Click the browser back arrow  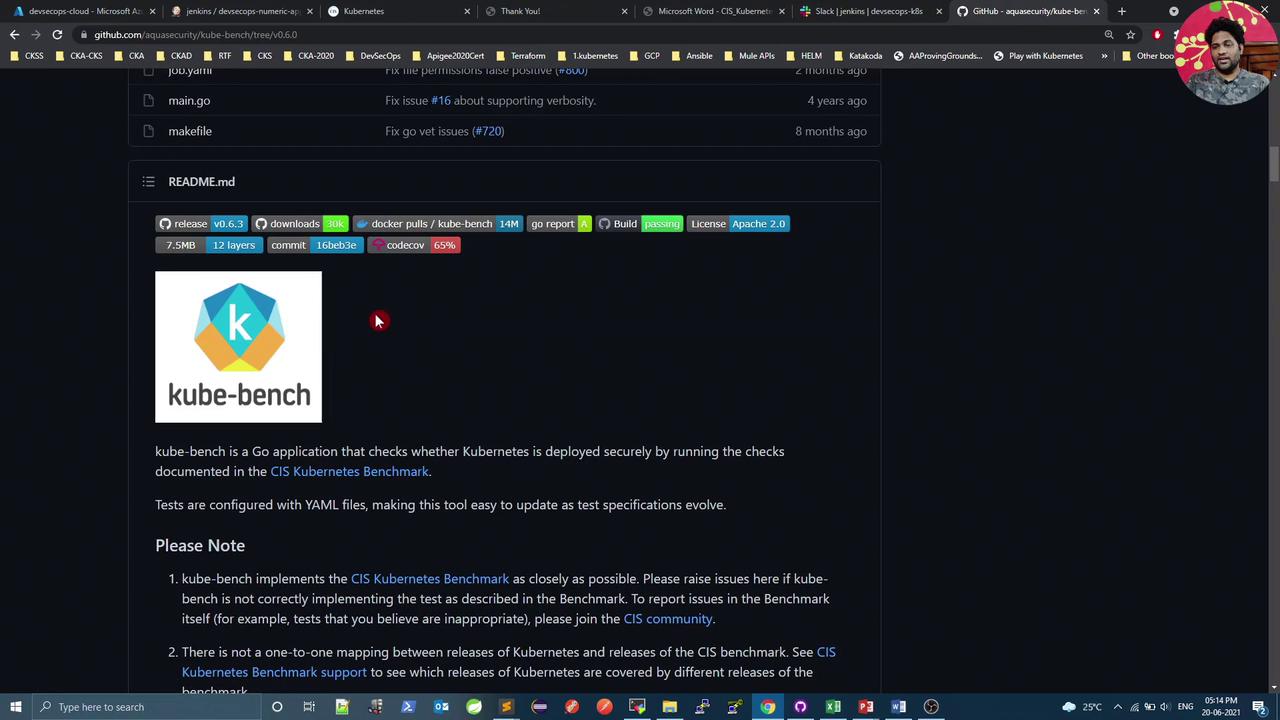[x=14, y=34]
